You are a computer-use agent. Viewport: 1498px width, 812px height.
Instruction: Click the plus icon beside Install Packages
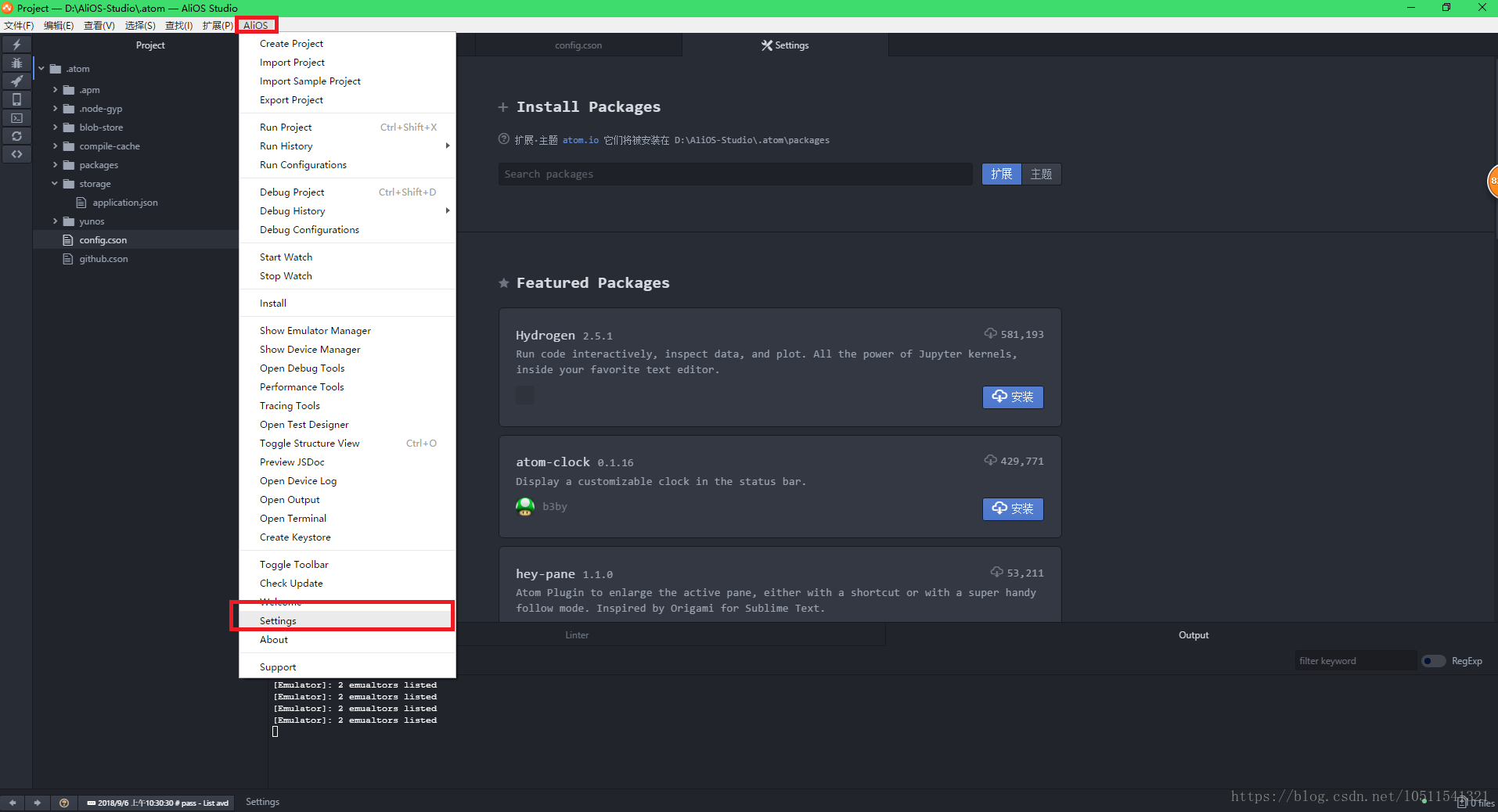point(503,107)
